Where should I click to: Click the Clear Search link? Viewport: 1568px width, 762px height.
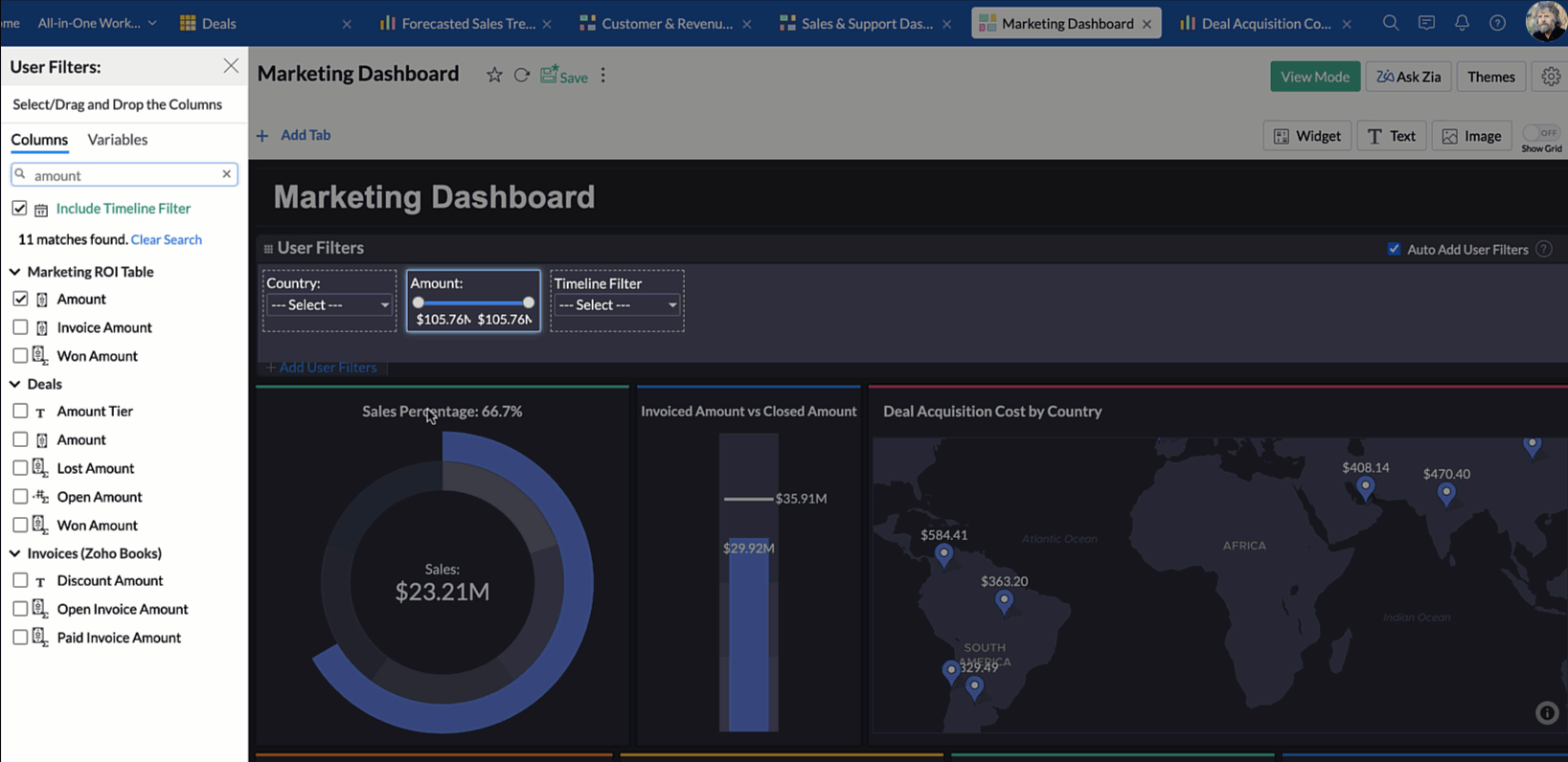tap(167, 239)
